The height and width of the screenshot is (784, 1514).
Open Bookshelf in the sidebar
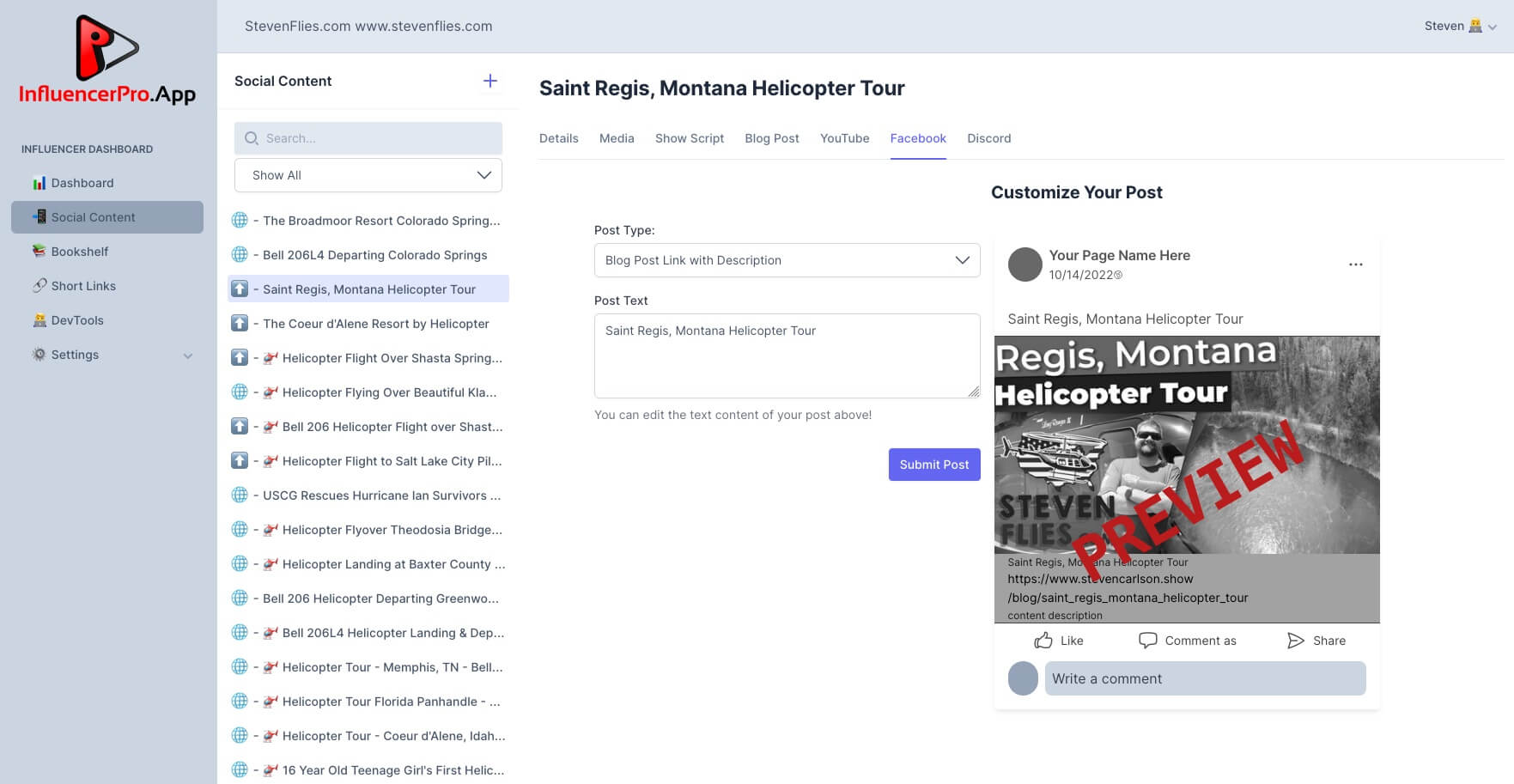79,252
